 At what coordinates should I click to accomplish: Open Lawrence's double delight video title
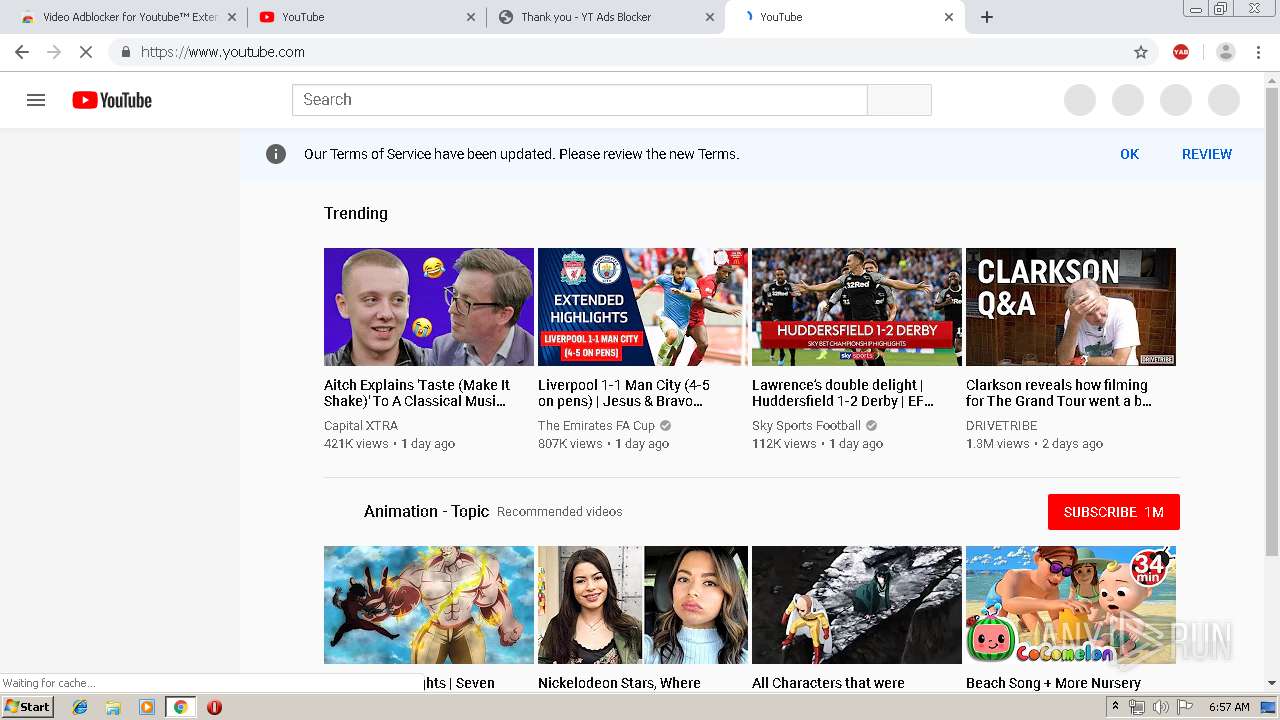point(843,393)
